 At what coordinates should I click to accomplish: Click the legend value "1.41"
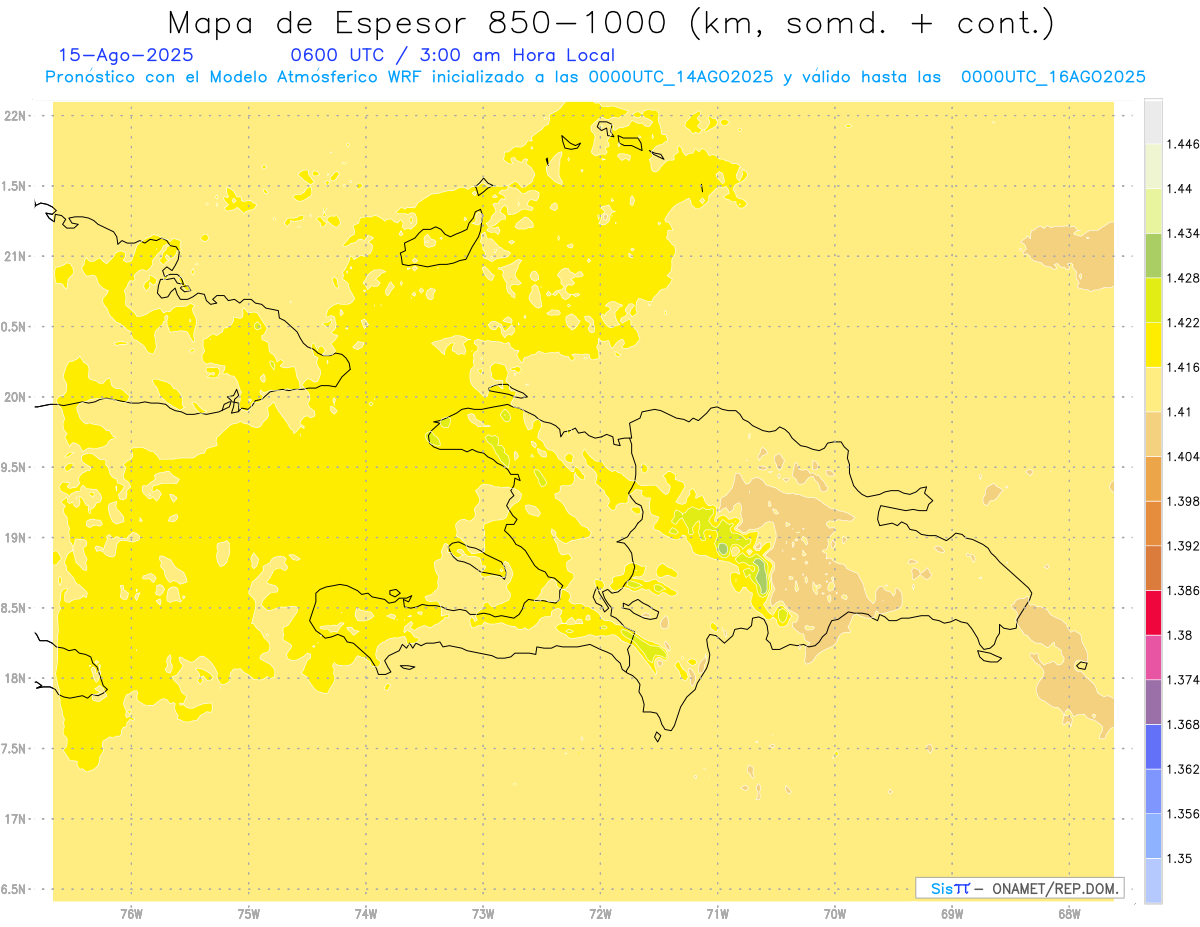1180,412
